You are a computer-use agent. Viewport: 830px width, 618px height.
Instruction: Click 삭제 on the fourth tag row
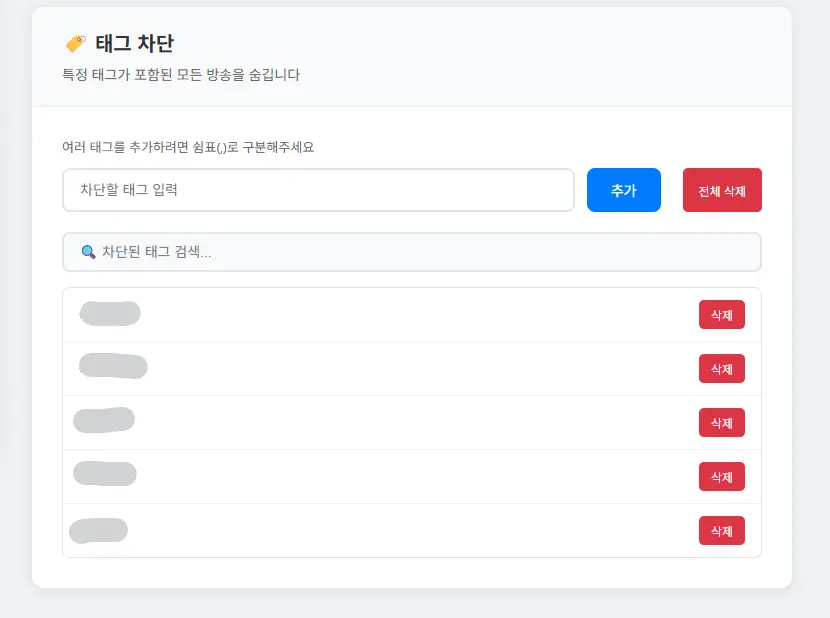[721, 477]
